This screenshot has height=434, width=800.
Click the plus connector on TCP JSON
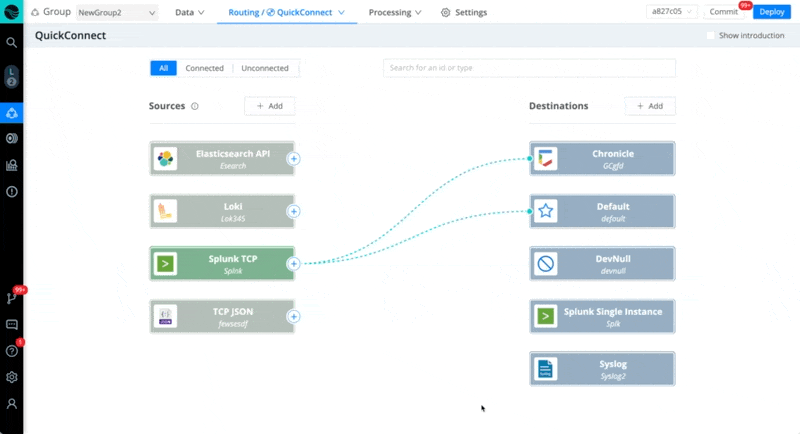tap(294, 316)
